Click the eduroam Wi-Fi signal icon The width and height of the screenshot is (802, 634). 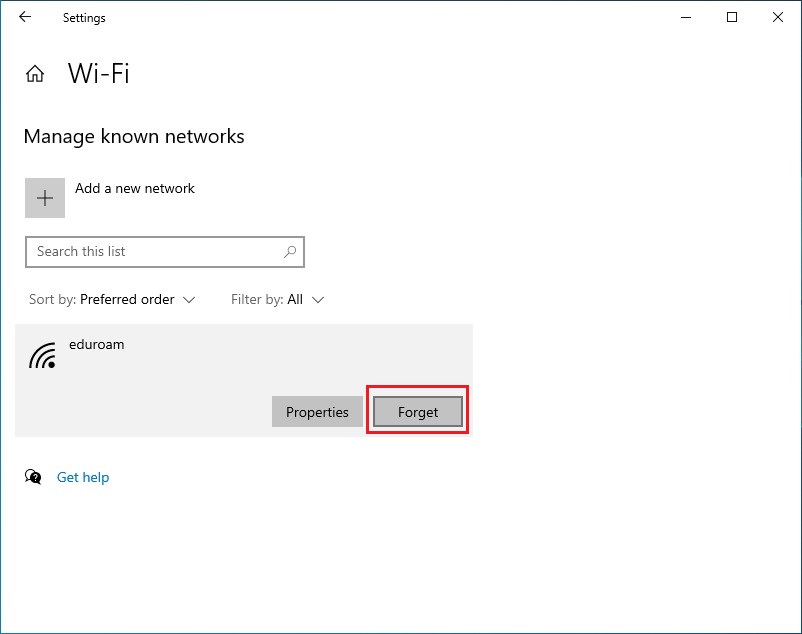(x=42, y=355)
